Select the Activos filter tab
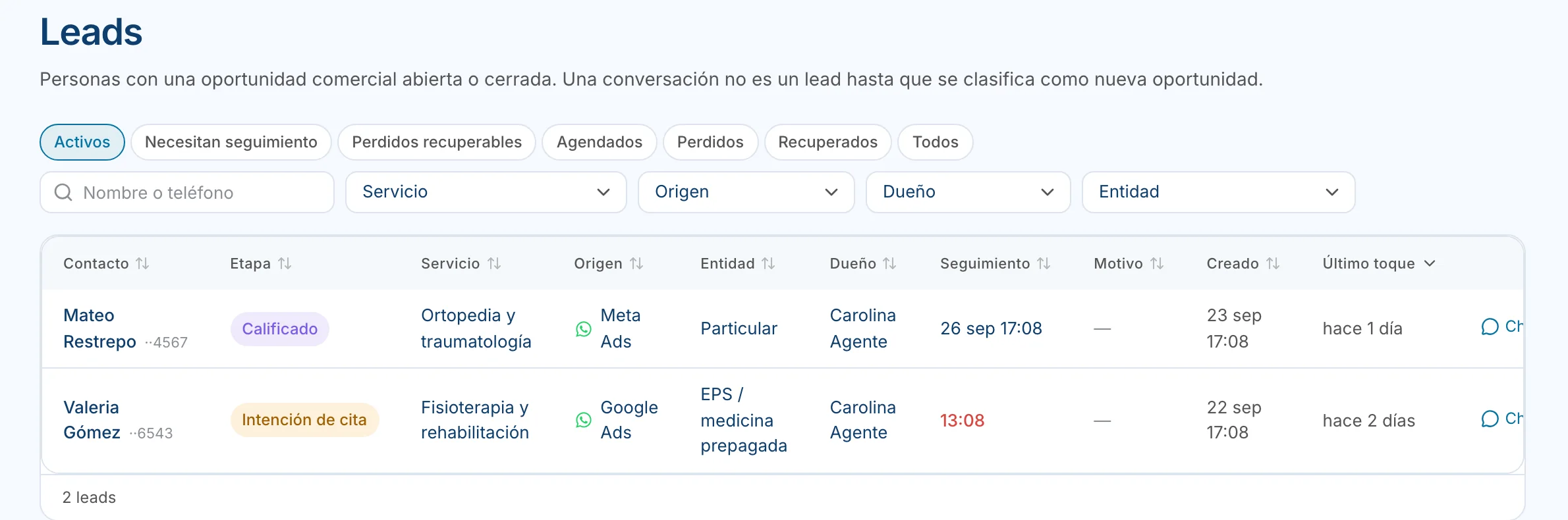Image resolution: width=1568 pixels, height=520 pixels. pos(82,142)
